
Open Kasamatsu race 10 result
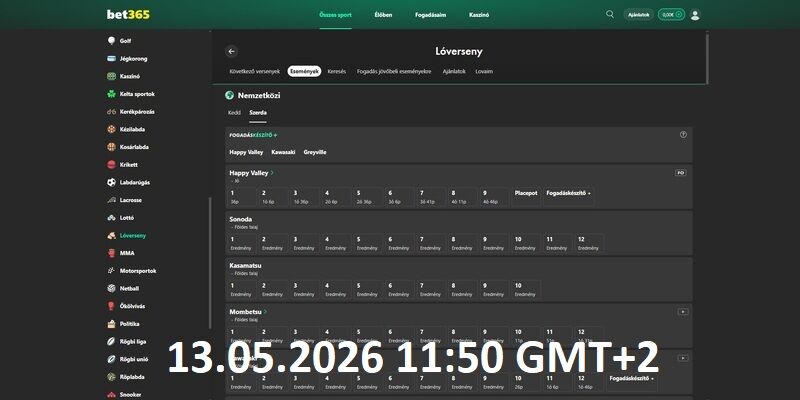point(526,289)
